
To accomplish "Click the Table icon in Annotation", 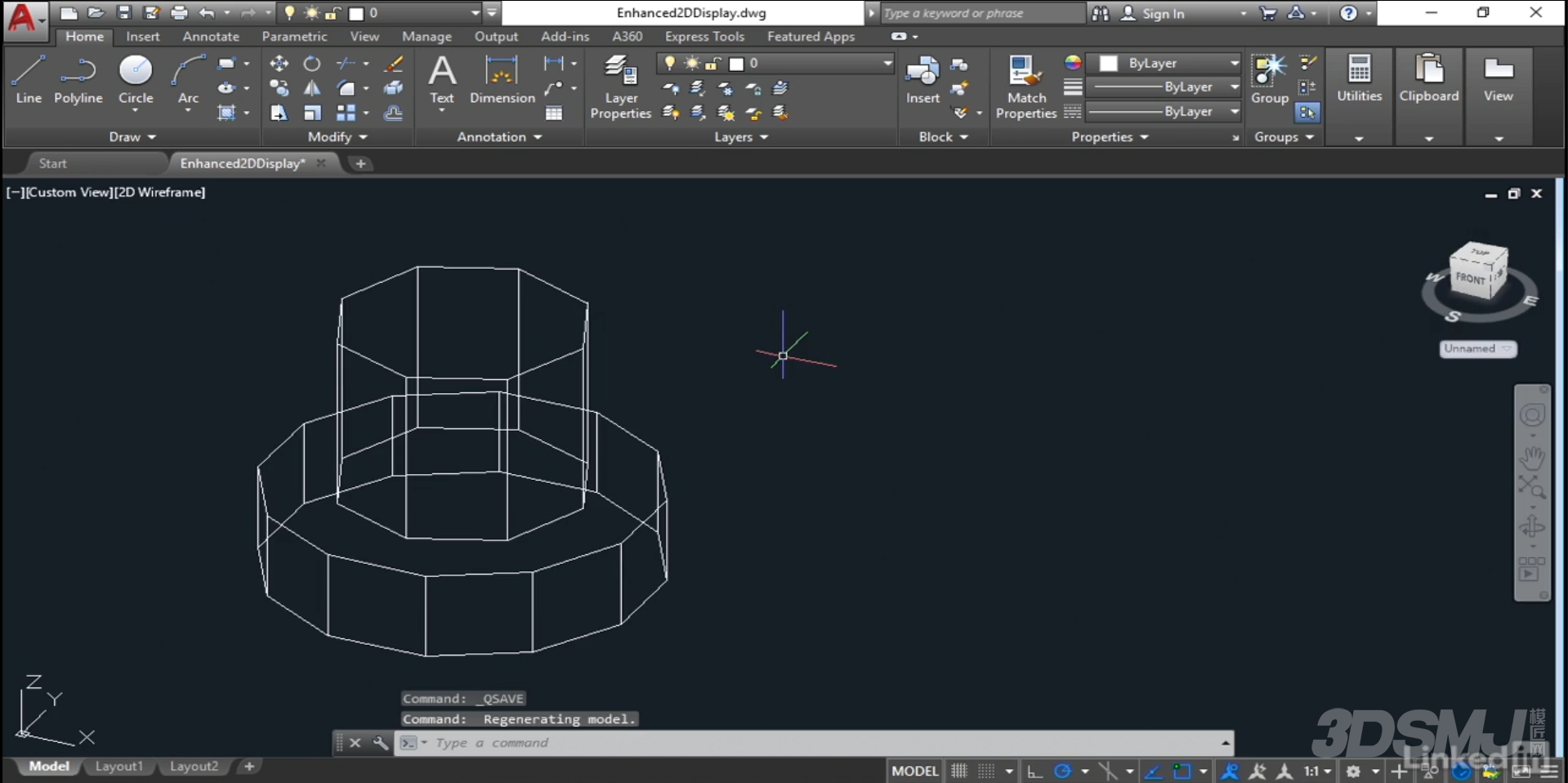I will (x=554, y=113).
